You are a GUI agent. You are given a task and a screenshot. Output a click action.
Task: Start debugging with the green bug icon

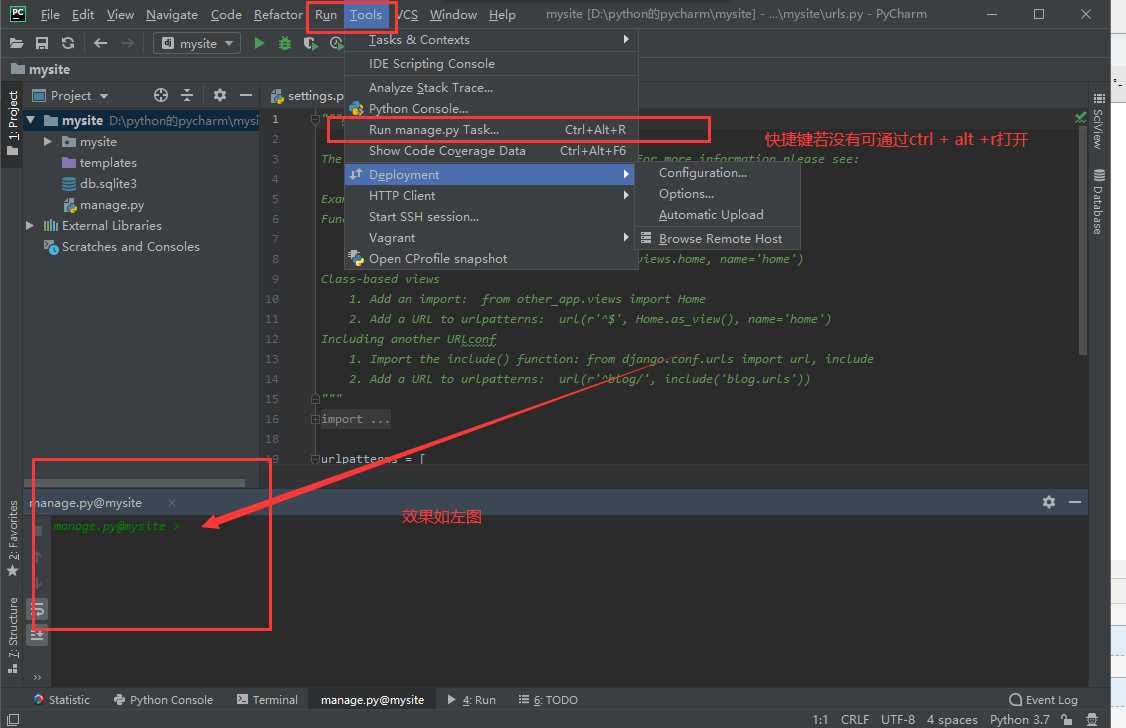285,44
